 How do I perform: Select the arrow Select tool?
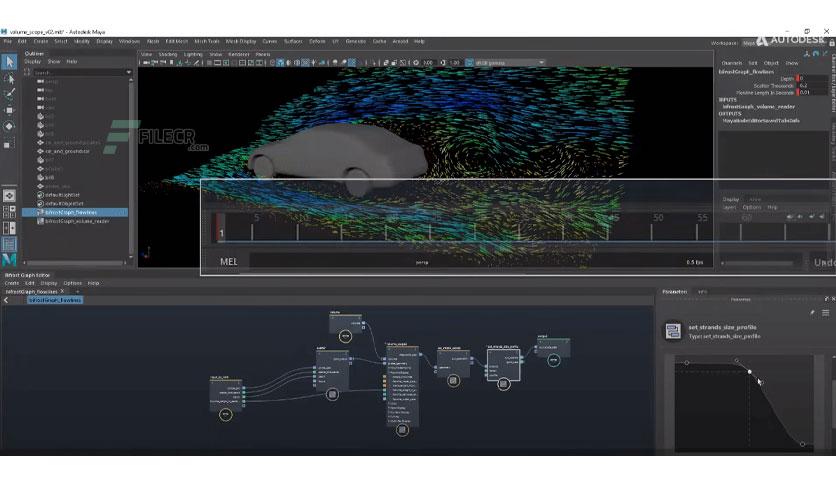click(x=9, y=62)
